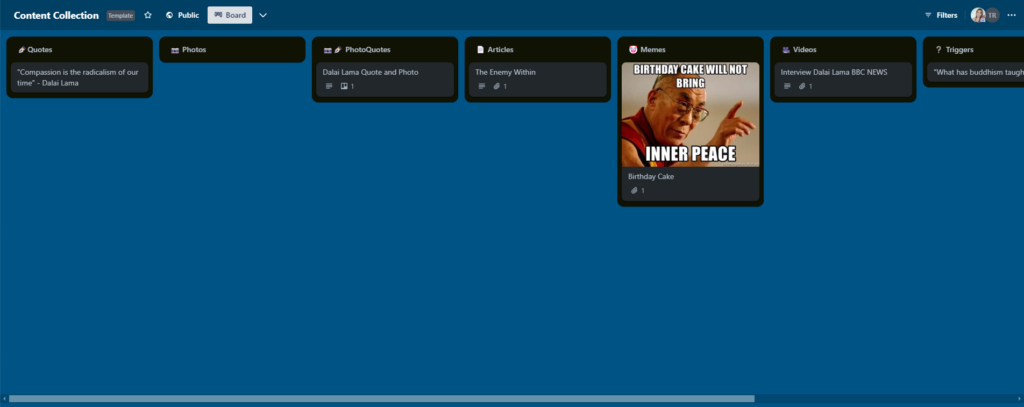
Task: Click the Content Collection board title
Action: coord(56,15)
